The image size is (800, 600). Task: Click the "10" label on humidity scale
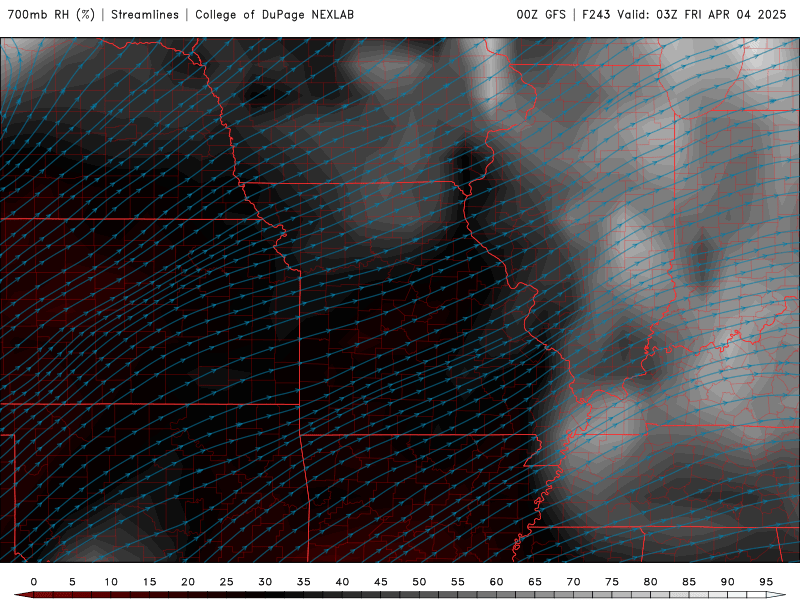pos(111,582)
